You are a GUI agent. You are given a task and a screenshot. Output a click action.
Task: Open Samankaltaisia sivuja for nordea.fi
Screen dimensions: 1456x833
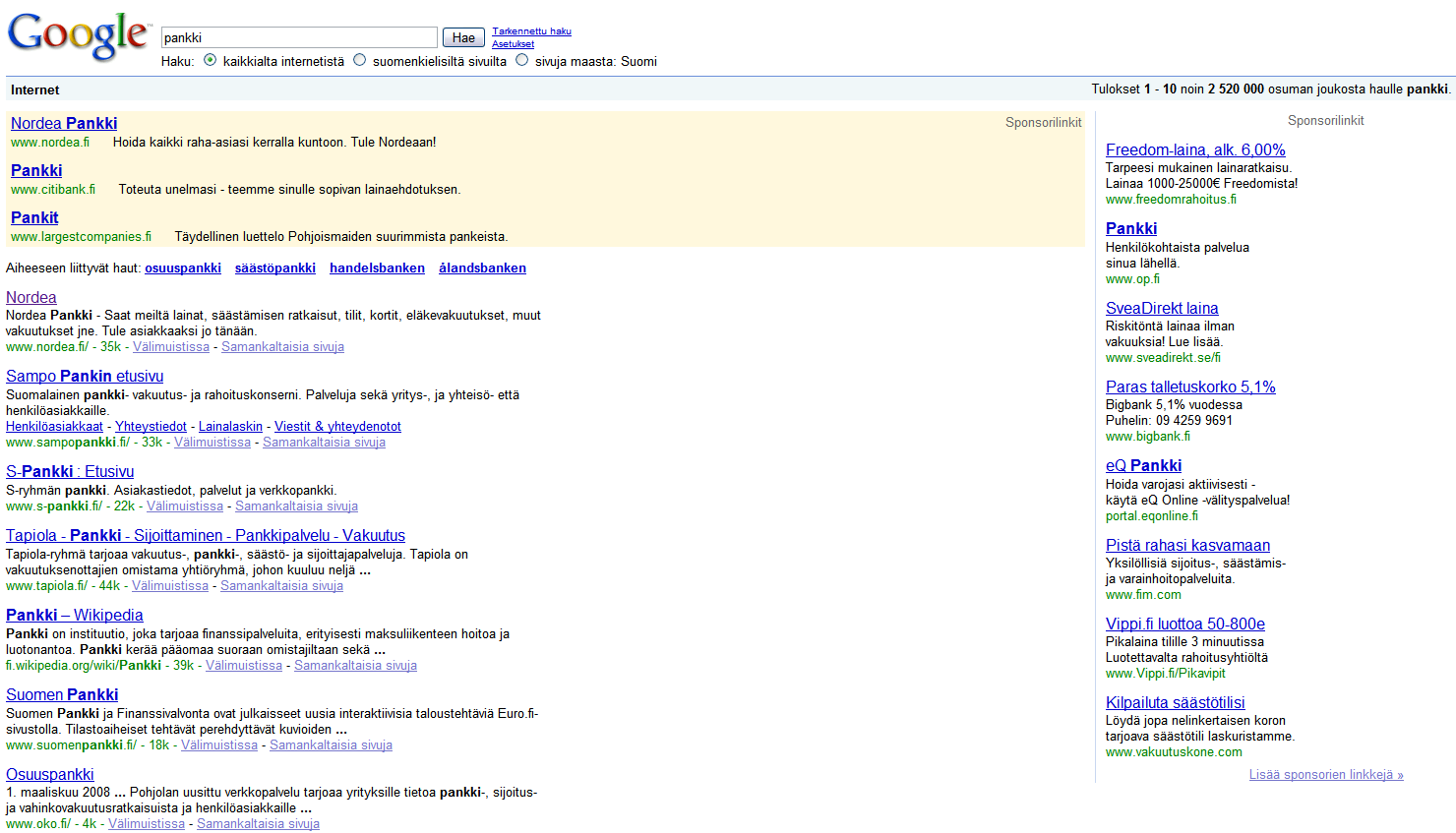point(282,347)
